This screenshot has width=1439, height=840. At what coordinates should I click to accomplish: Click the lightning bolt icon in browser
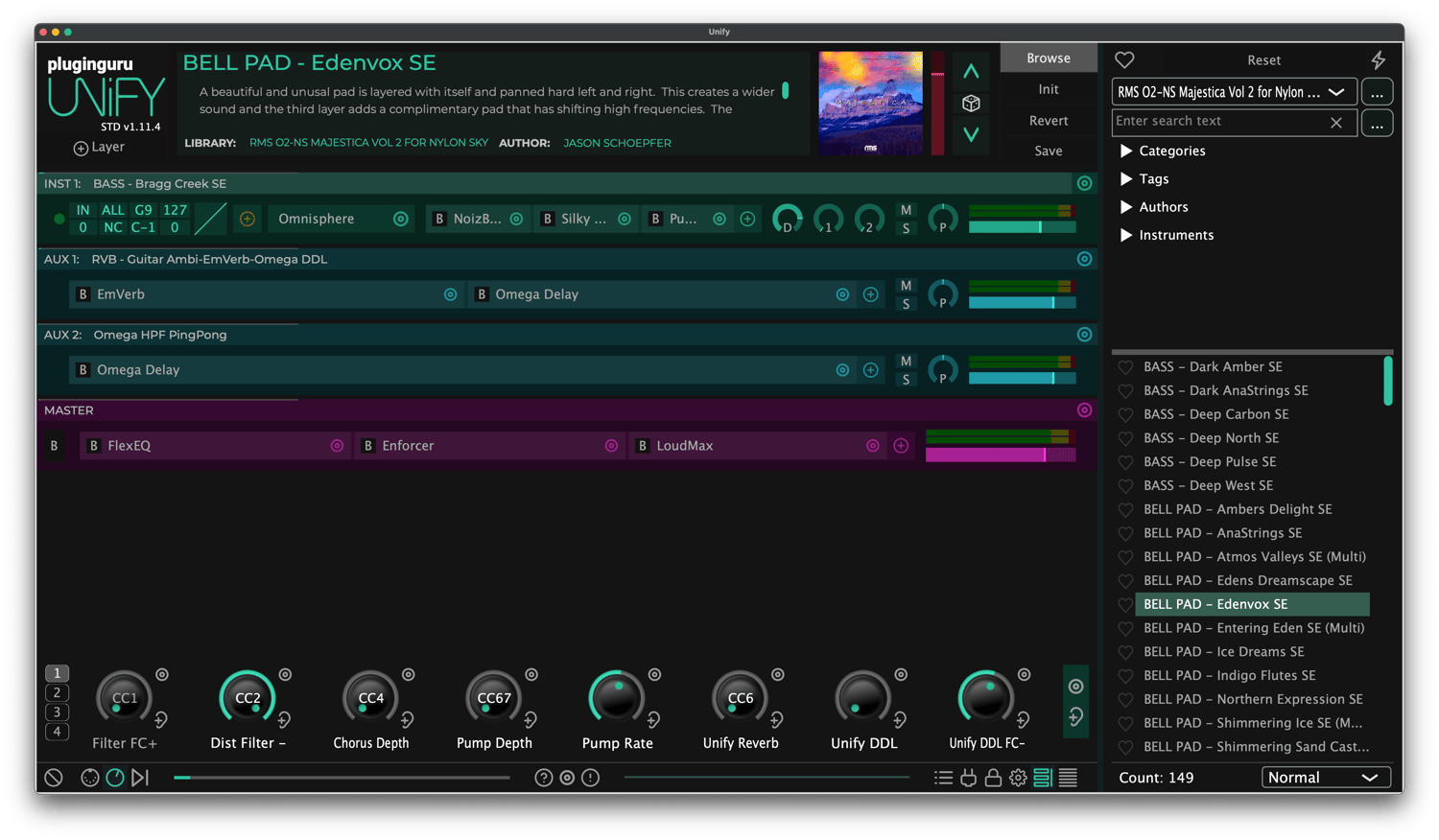[1378, 59]
